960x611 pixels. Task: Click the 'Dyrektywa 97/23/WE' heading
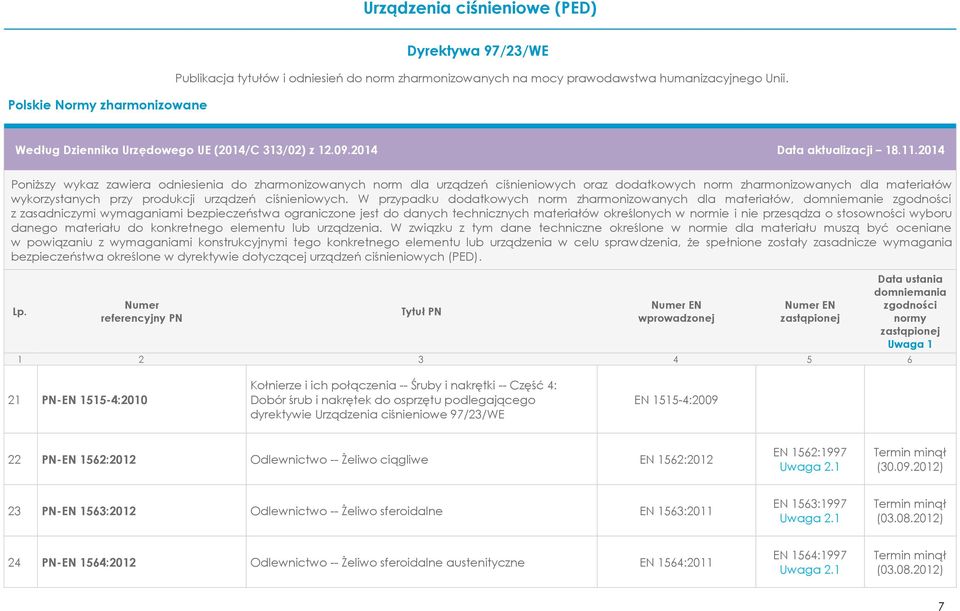pyautogui.click(x=478, y=51)
